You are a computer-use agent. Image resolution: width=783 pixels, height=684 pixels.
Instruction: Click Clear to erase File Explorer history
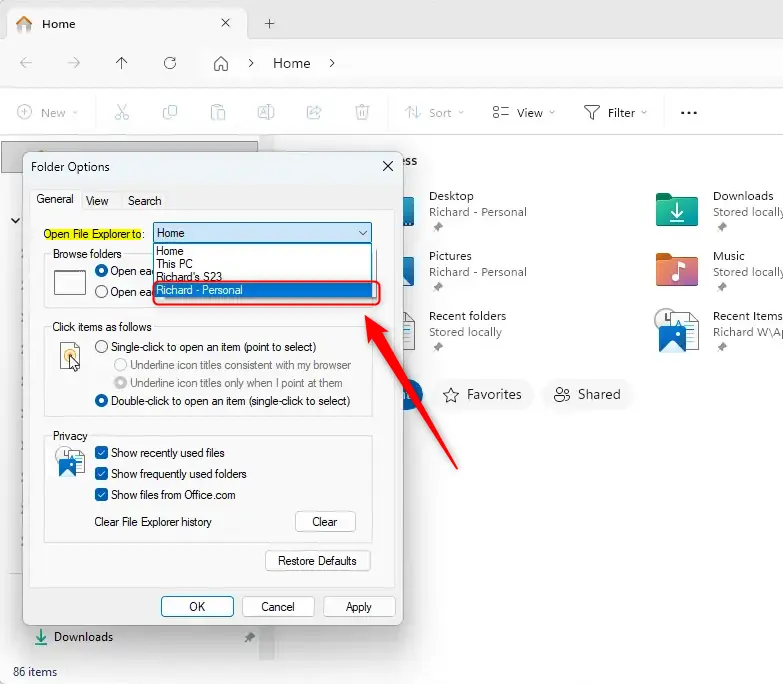(x=325, y=522)
